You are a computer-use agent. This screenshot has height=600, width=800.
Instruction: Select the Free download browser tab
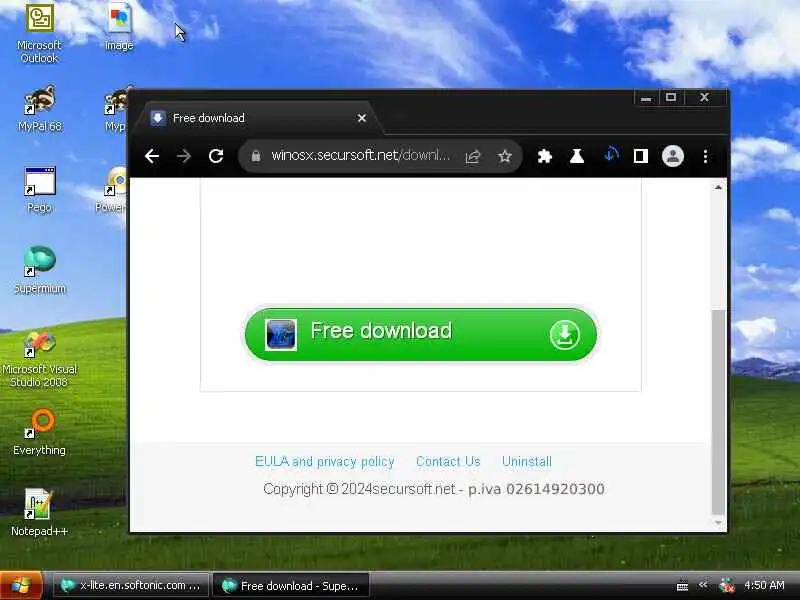point(260,118)
